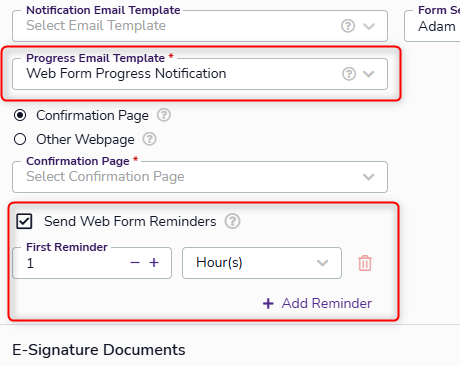This screenshot has width=460, height=366.
Task: Click help icon in Progress Email Template field
Action: click(349, 74)
